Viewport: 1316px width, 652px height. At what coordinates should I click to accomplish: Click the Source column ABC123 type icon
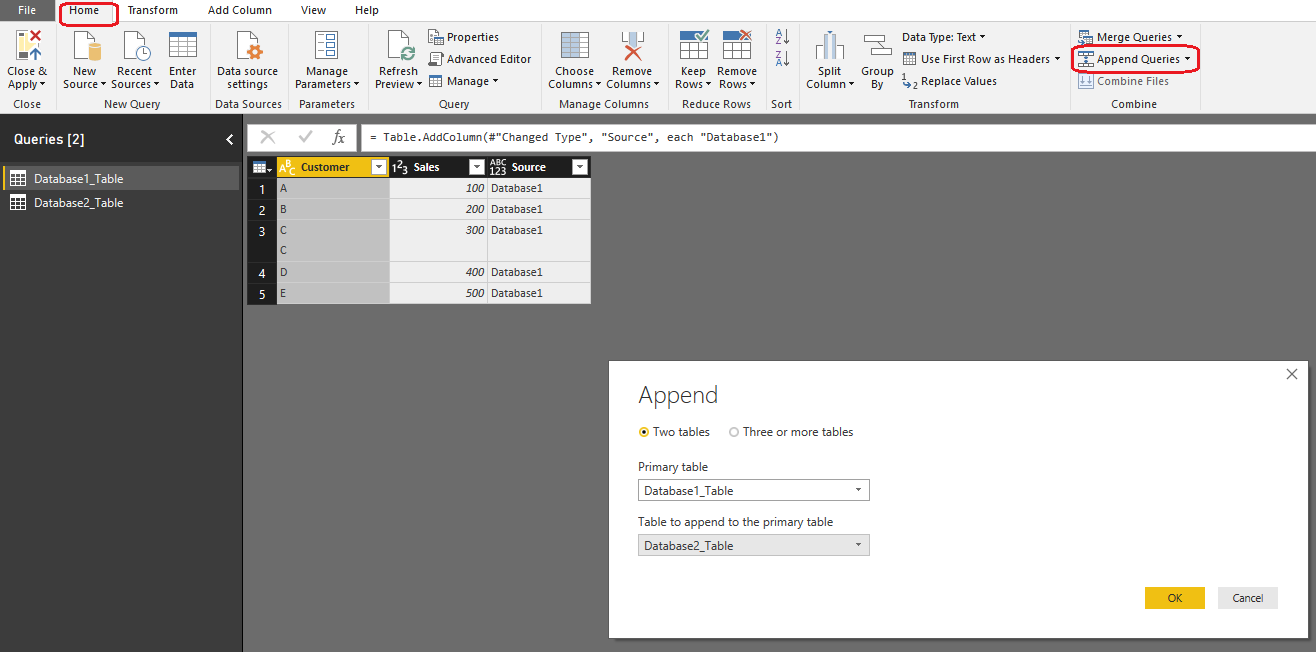pyautogui.click(x=498, y=167)
